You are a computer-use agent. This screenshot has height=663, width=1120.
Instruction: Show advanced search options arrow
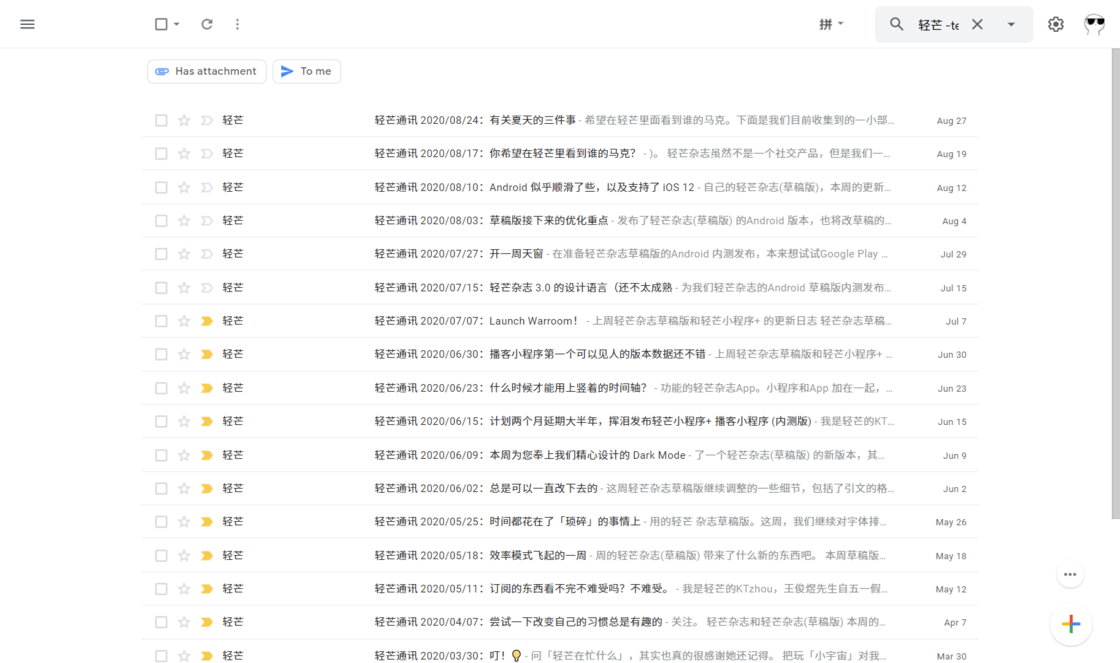tap(1011, 24)
